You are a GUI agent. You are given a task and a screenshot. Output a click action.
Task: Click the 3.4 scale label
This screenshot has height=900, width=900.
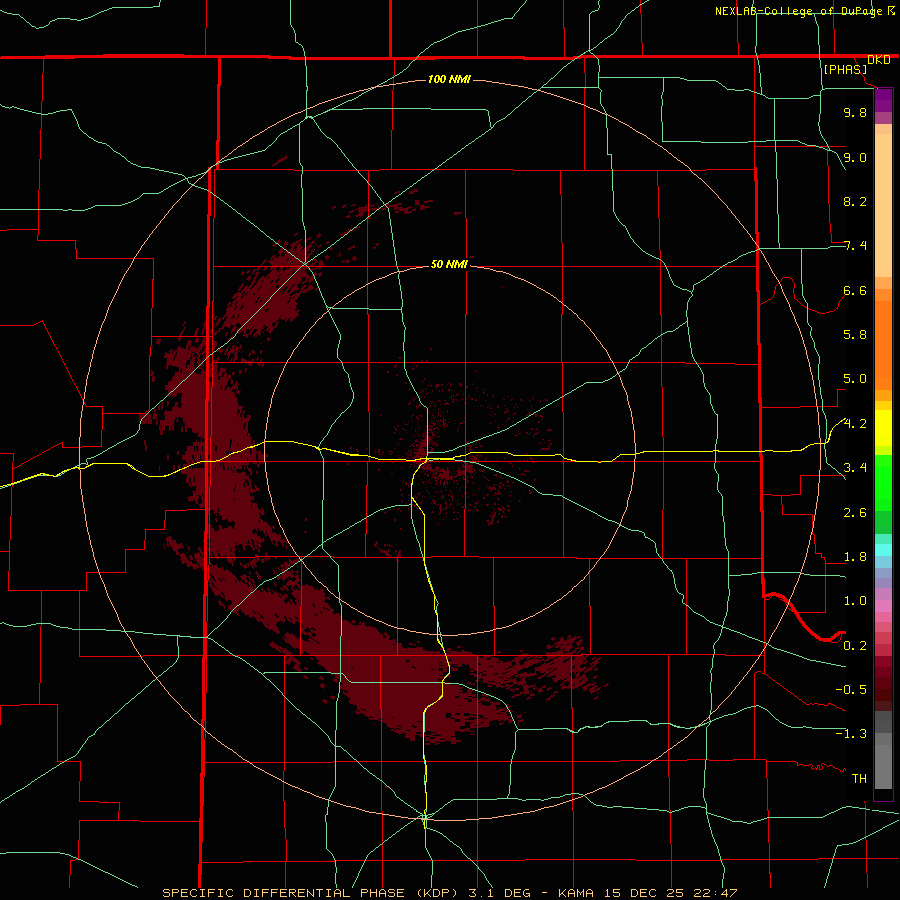855,468
